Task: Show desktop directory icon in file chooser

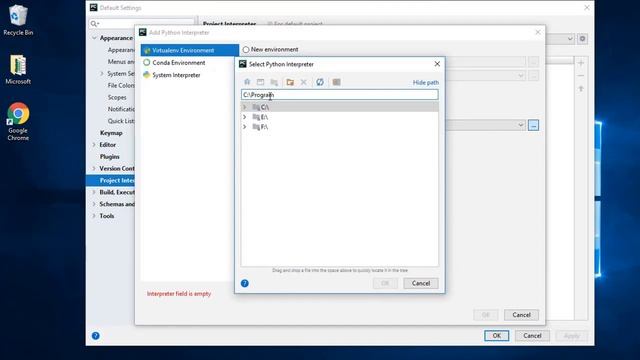Action: pos(260,82)
